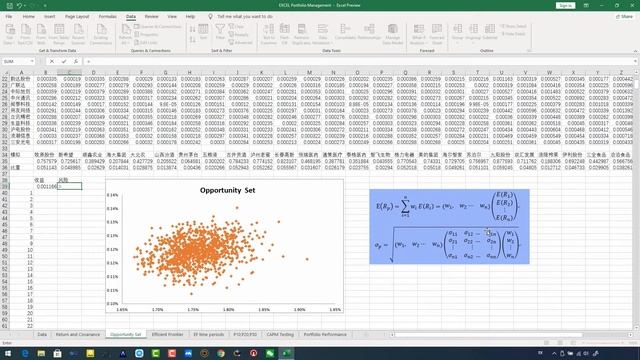Click the Share button
Screen dimensions: 640x360
624,17
